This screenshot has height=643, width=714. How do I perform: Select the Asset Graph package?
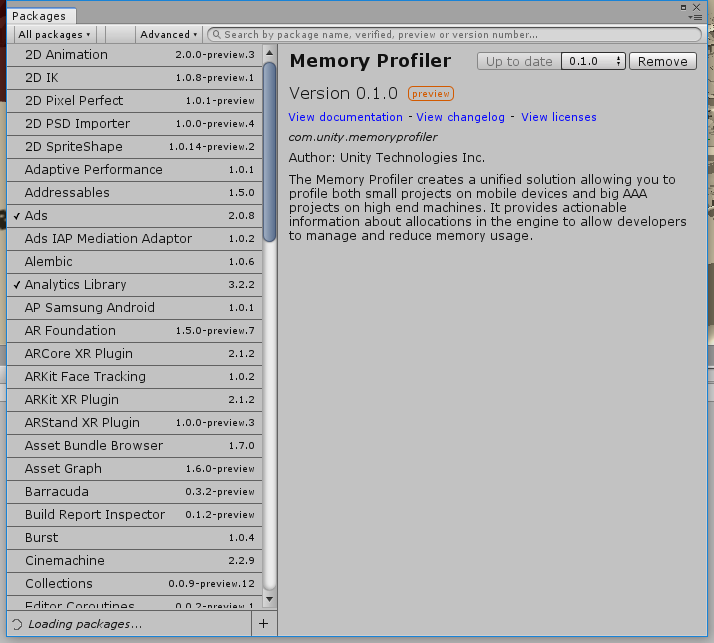(135, 469)
